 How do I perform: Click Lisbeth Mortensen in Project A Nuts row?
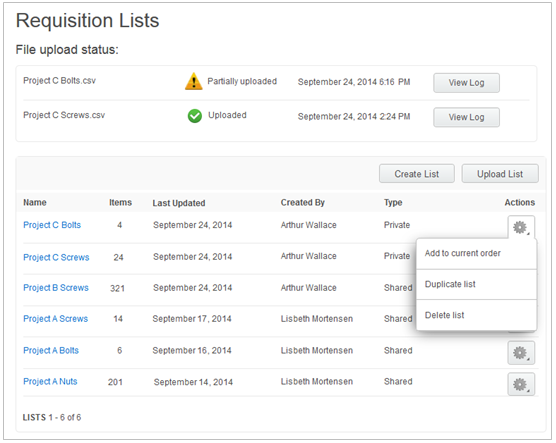[x=317, y=381]
